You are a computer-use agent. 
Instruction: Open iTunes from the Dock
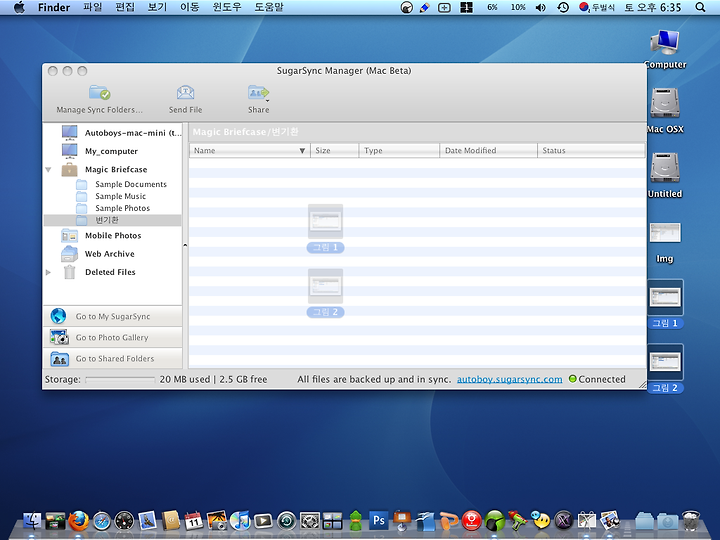(240, 521)
